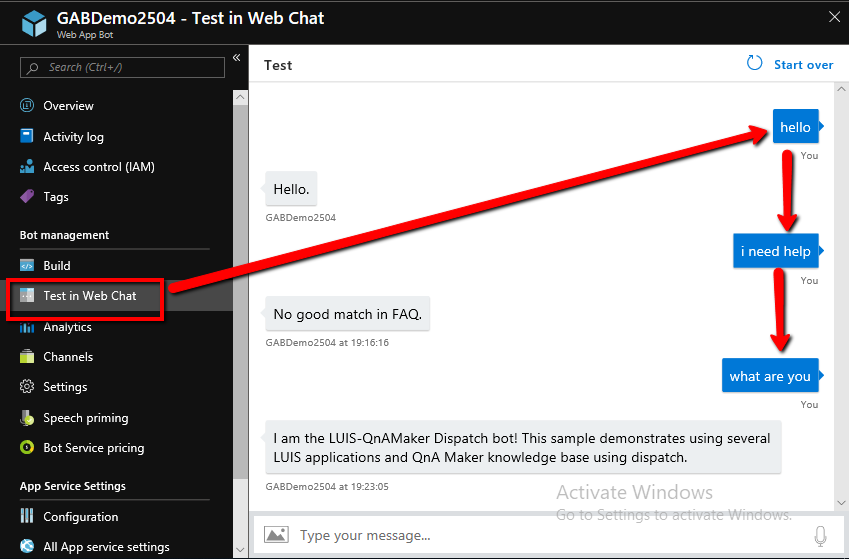849x559 pixels.
Task: Click the Test in Web Chat icon
Action: (27, 295)
